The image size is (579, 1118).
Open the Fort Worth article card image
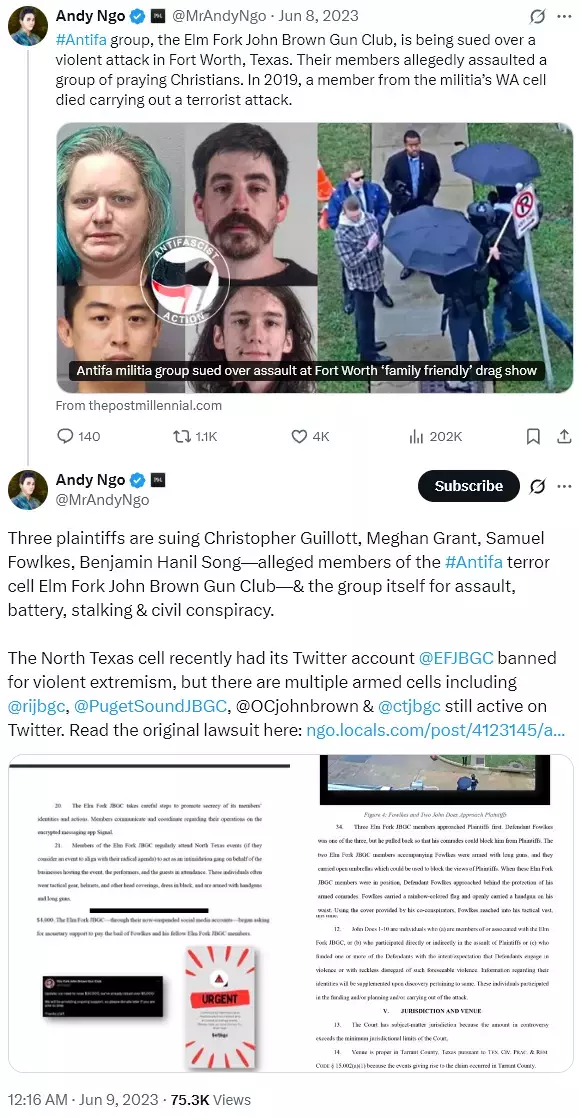click(x=314, y=257)
